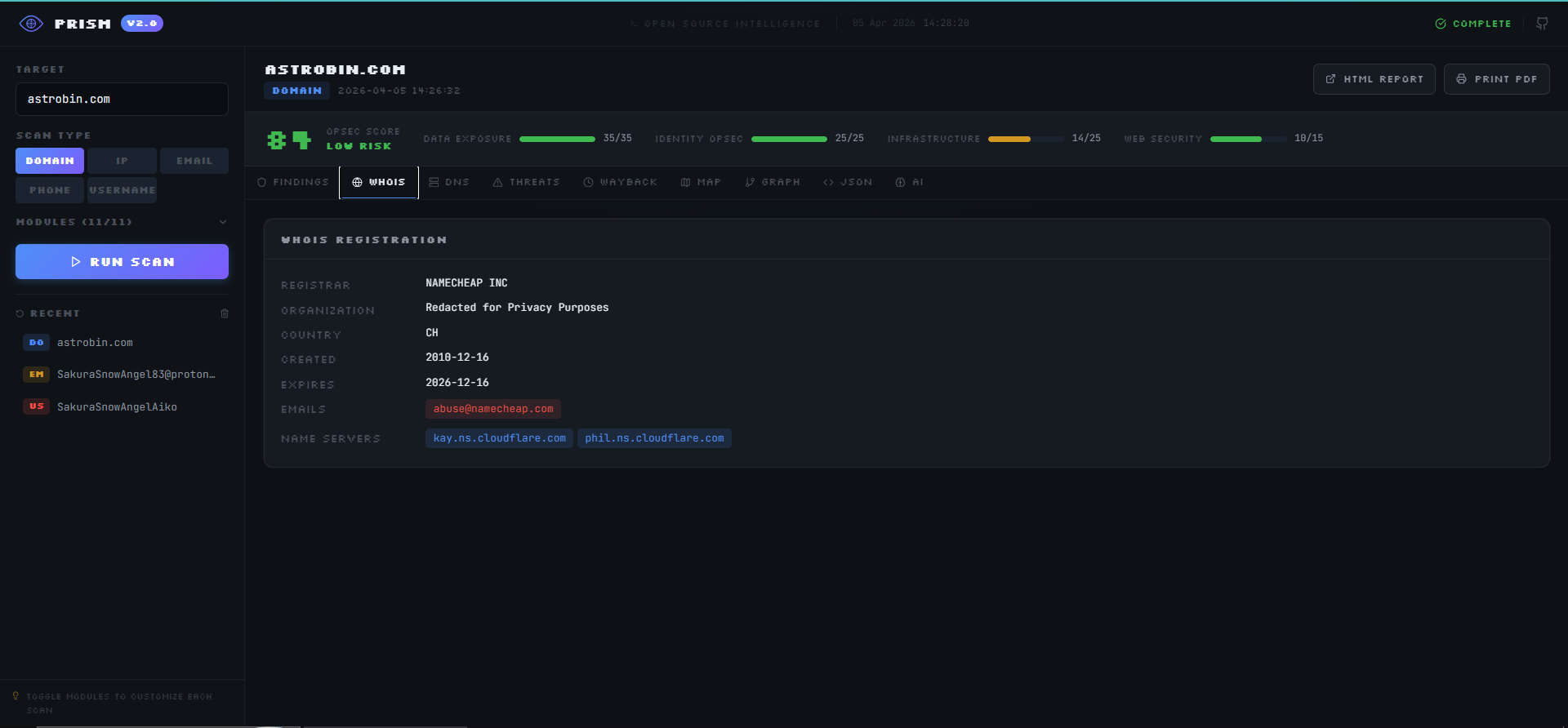Screen dimensions: 1568x728
Task: Click the ASTROBIN.COM page title
Action: pos(336,70)
